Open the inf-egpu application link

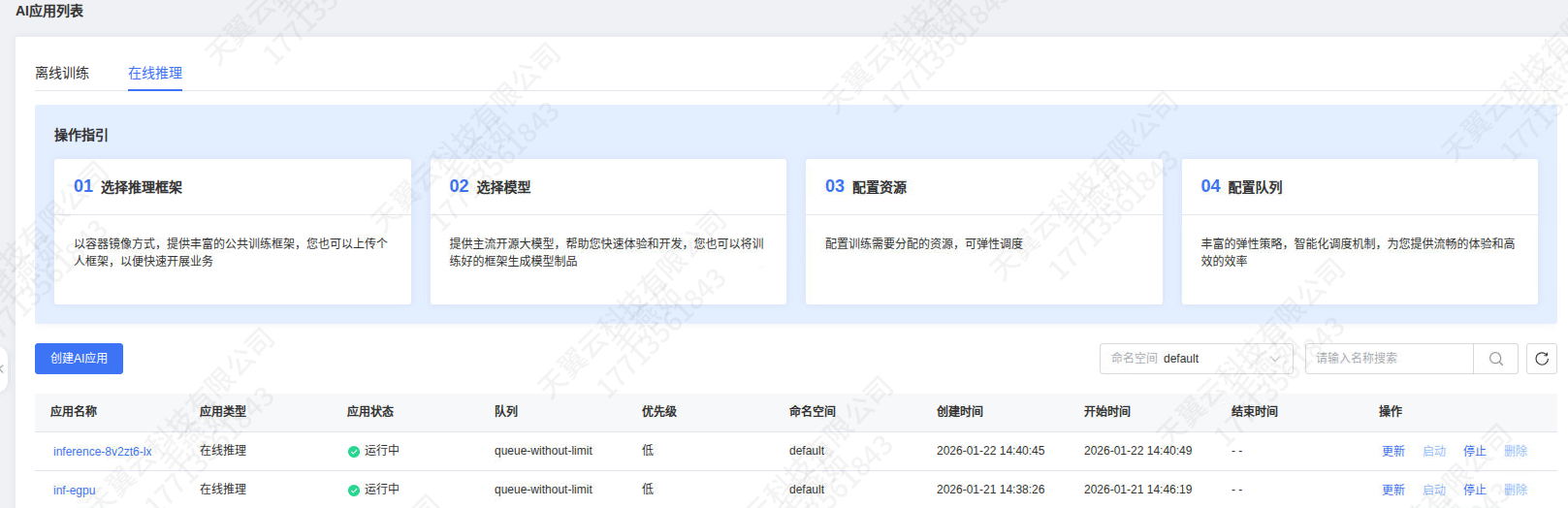click(x=75, y=491)
